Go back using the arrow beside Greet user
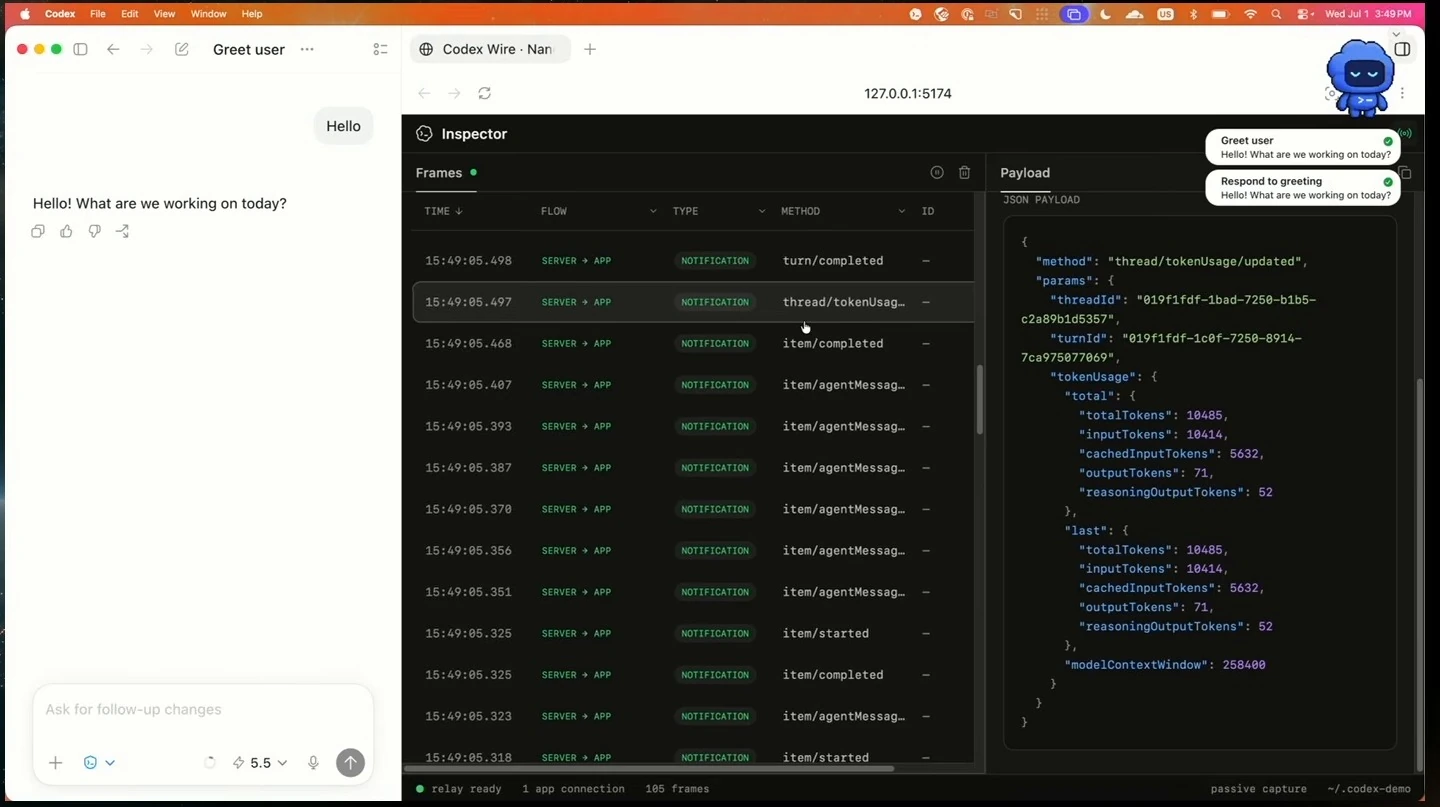Viewport: 1440px width, 807px height. 113,49
